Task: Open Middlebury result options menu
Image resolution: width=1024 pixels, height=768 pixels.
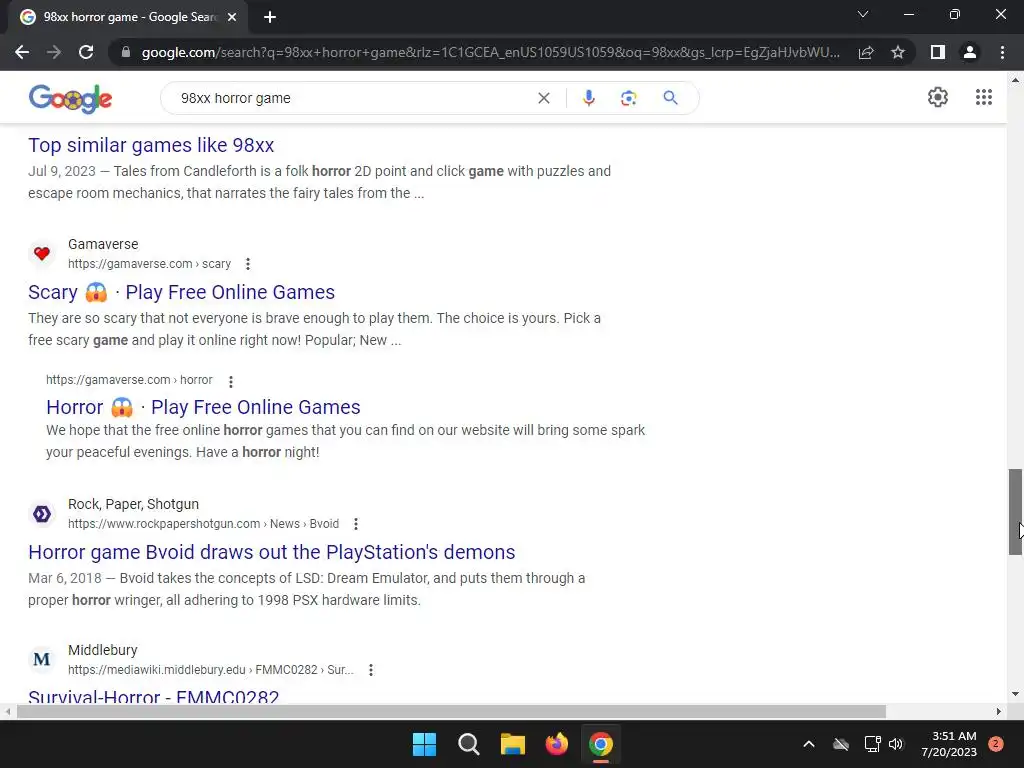Action: [371, 670]
